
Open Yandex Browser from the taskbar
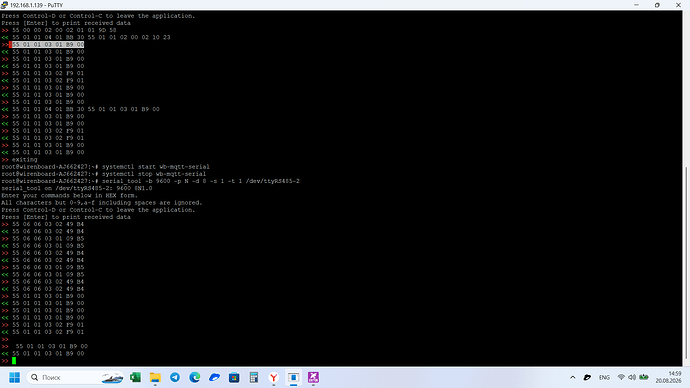pyautogui.click(x=274, y=377)
